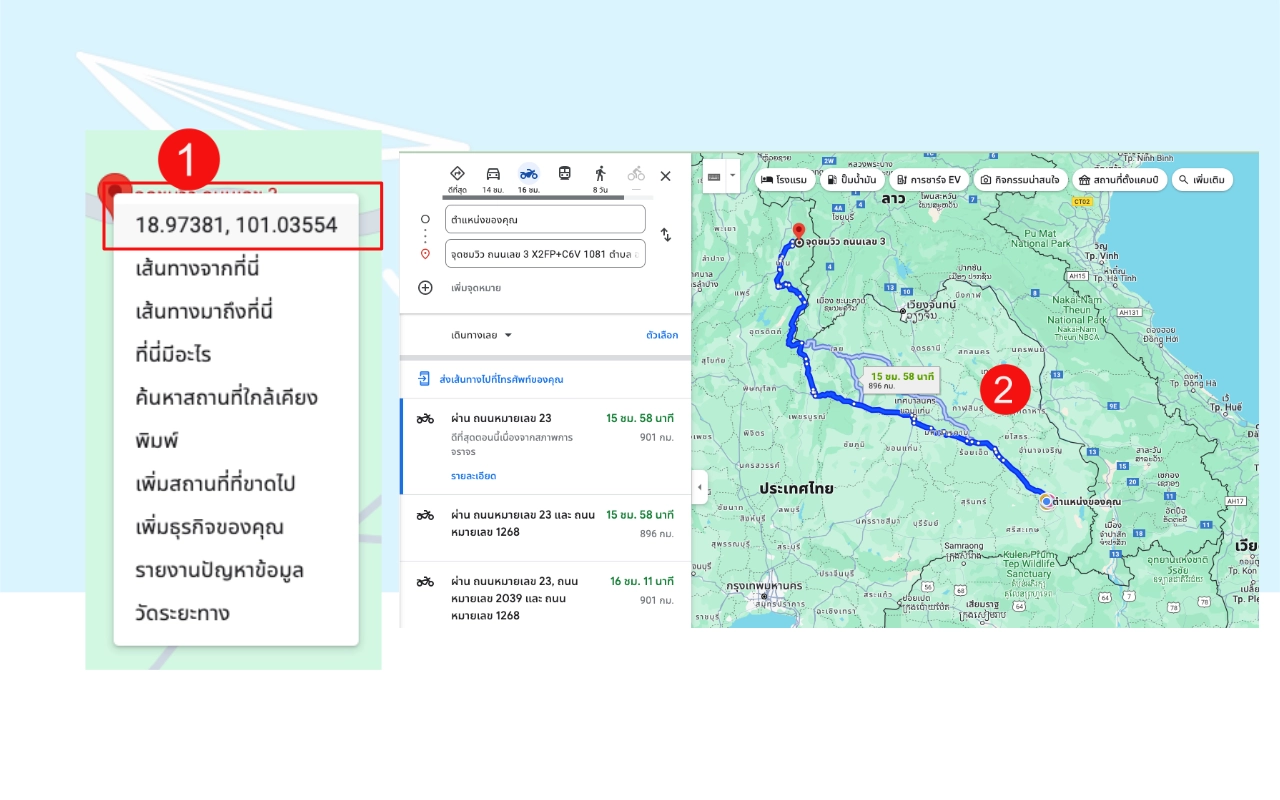Select route ผ่าน ถนนหมายเลข 23, 901 กม.
The height and width of the screenshot is (800, 1280).
point(545,445)
